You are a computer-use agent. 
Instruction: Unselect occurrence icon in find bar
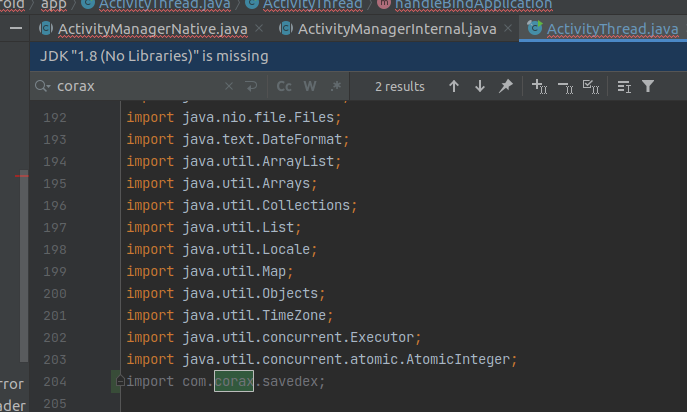coord(565,87)
